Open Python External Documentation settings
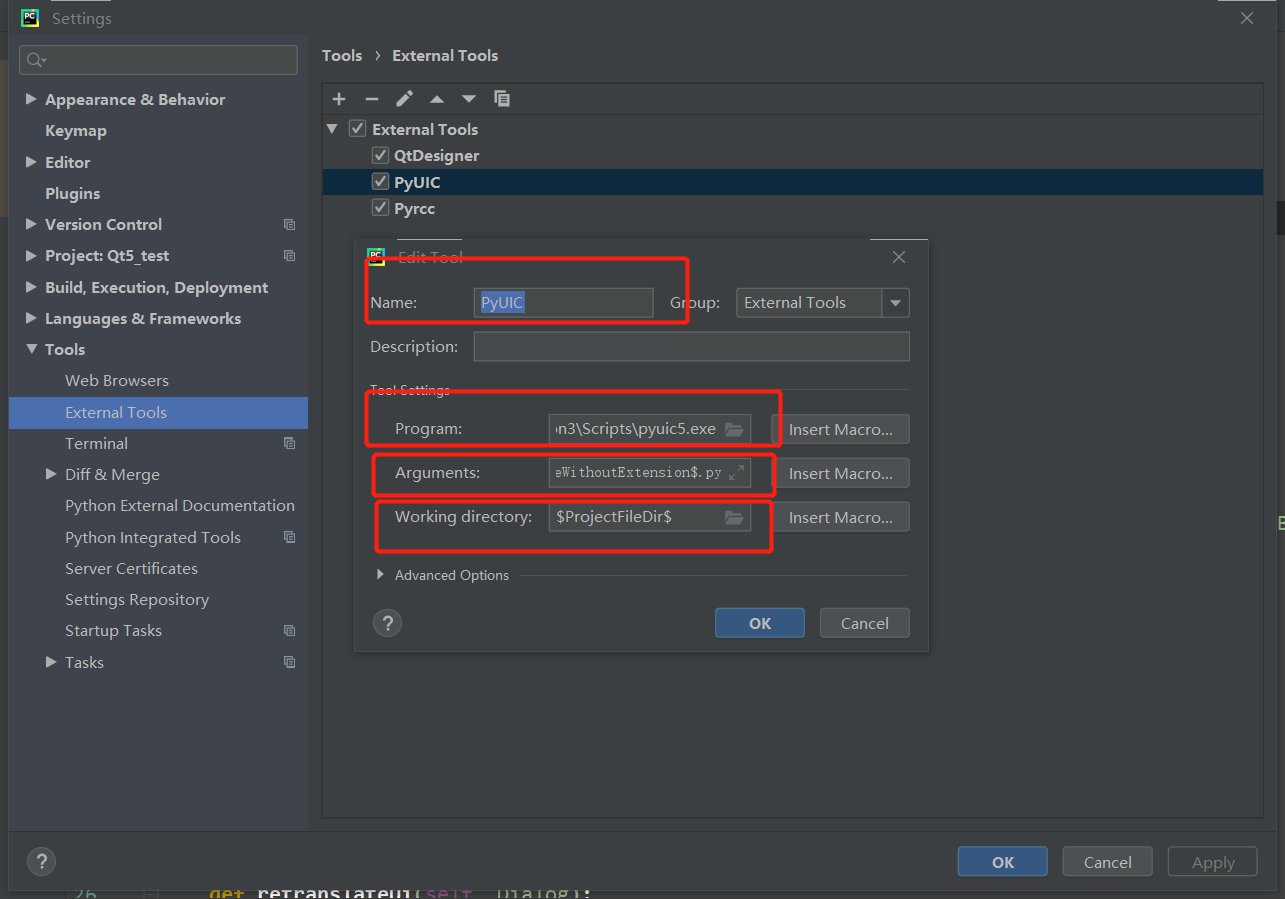This screenshot has width=1285, height=899. coord(180,506)
